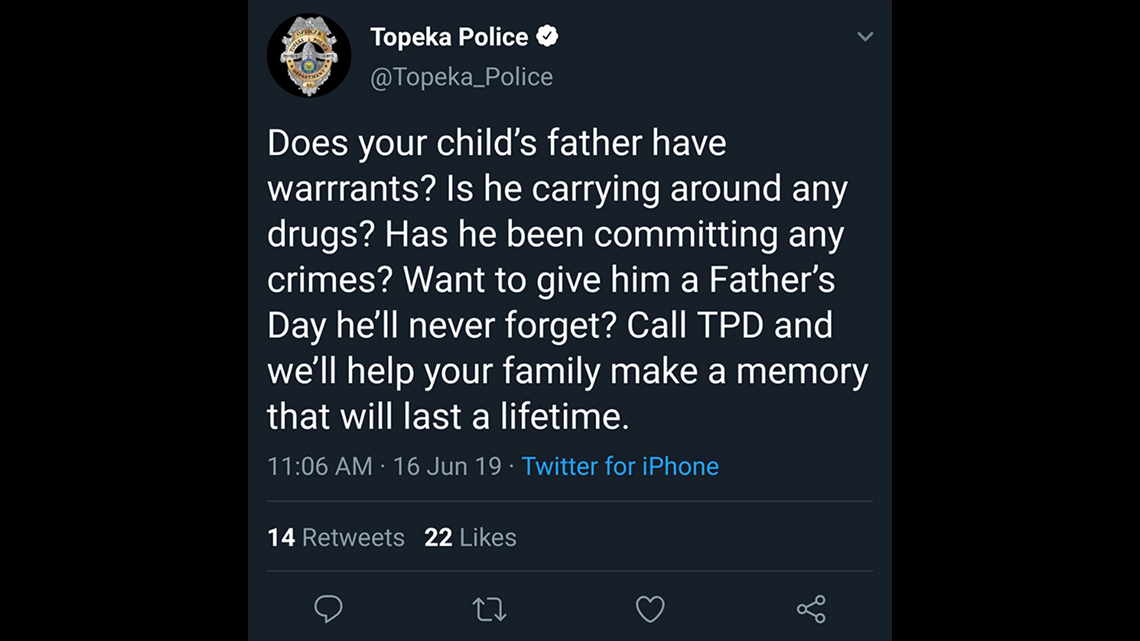Open the Twitter for iPhone link

620,466
